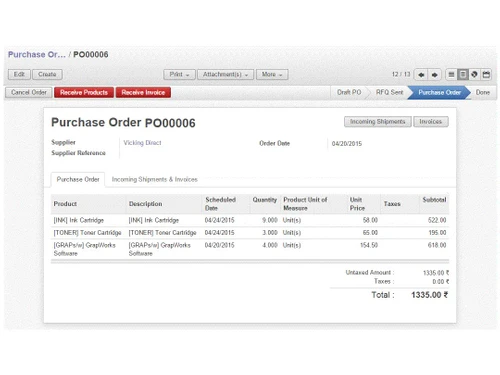Switch to form view icon
500x375 pixels.
pyautogui.click(x=463, y=74)
